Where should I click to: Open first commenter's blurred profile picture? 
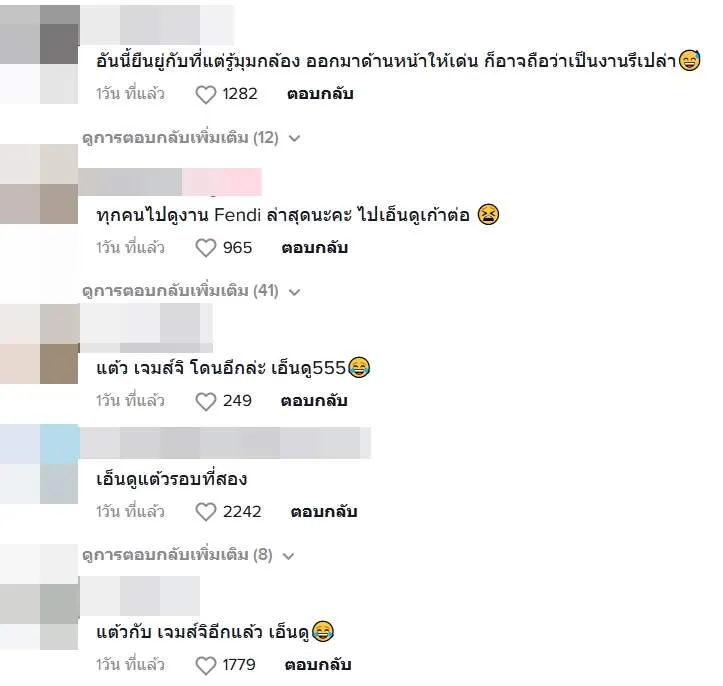[x=39, y=54]
